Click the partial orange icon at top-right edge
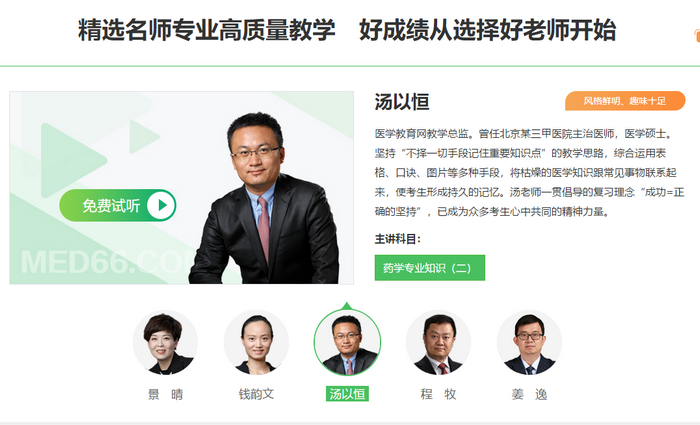This screenshot has width=700, height=425. pos(696,35)
